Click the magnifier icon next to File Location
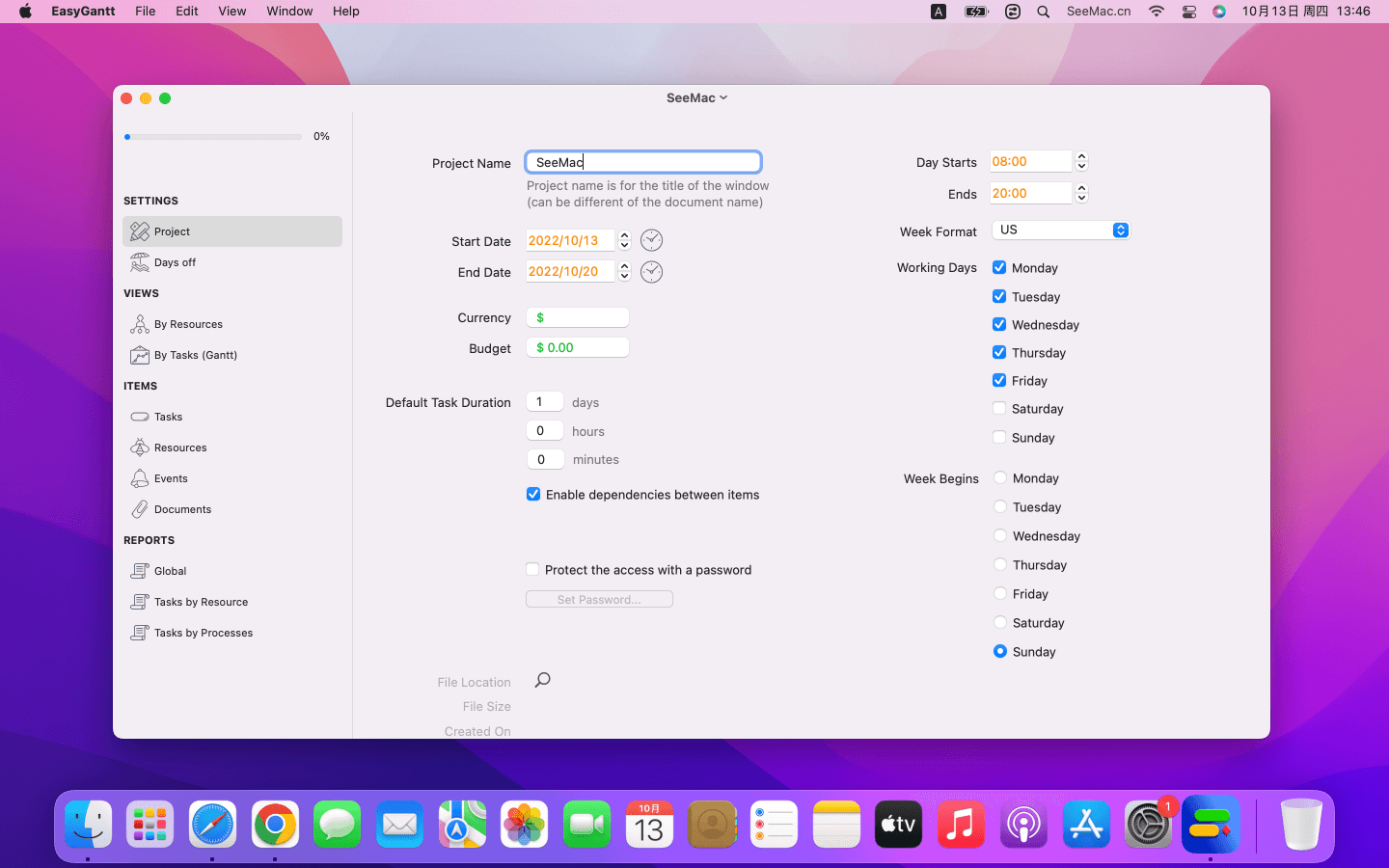This screenshot has height=868, width=1389. point(543,680)
